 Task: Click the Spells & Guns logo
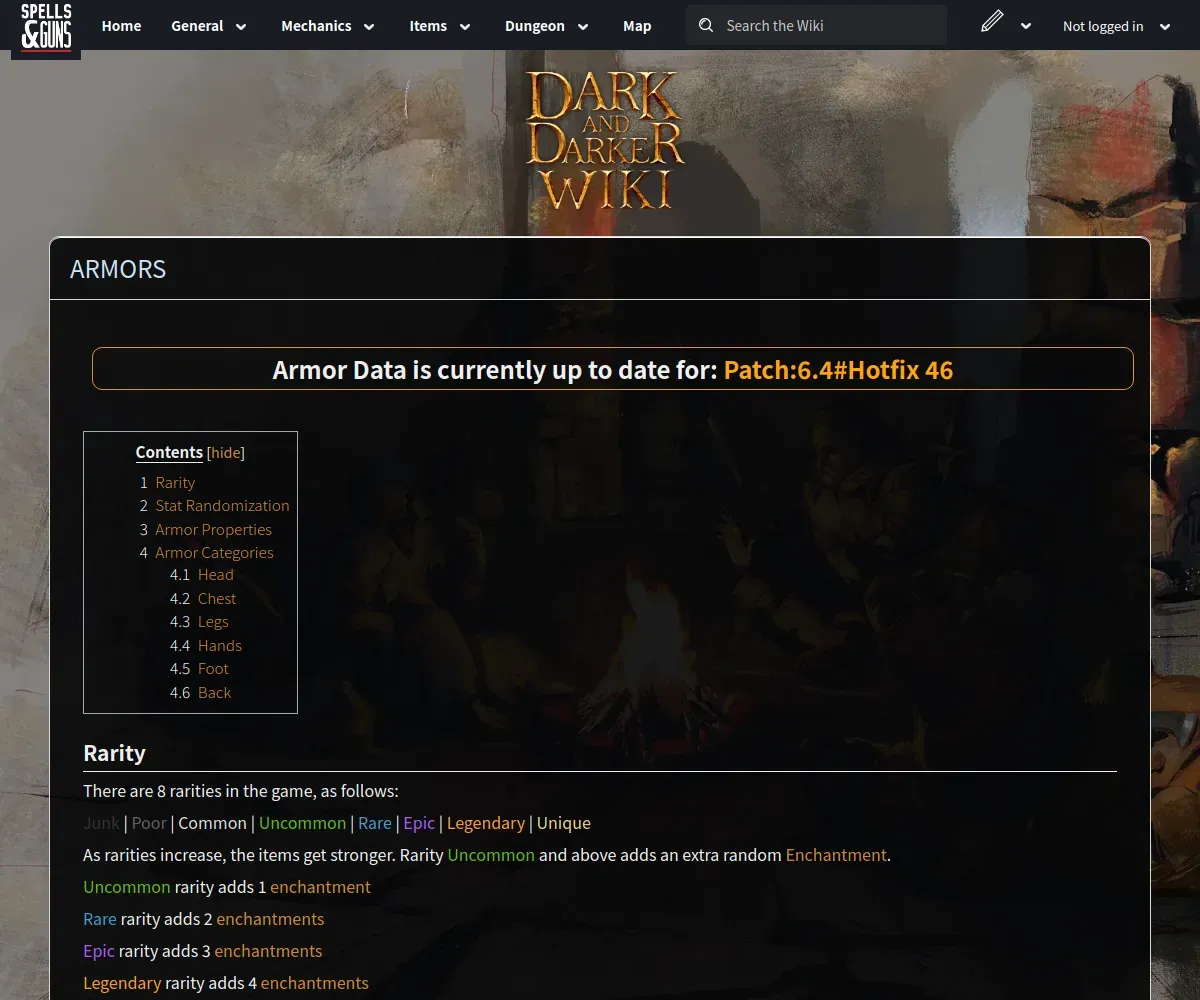(x=46, y=28)
